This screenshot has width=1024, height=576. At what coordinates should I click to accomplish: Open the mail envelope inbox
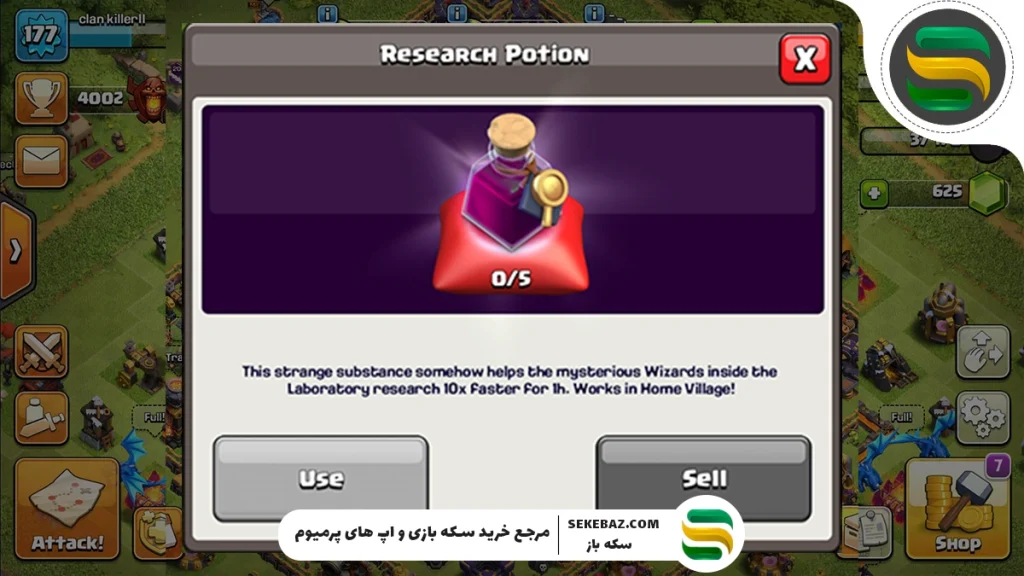tap(41, 161)
